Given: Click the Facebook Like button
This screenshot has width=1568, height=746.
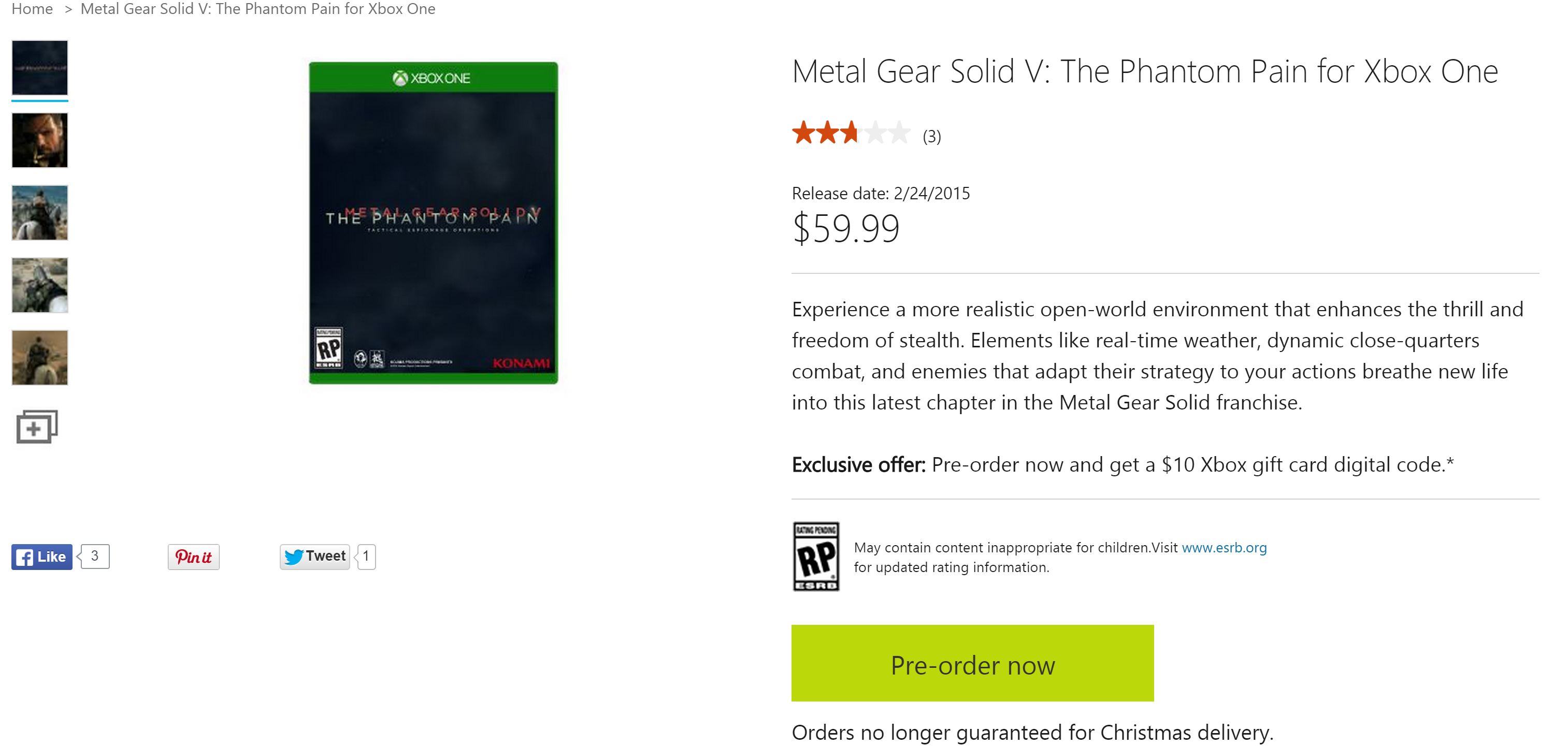Looking at the screenshot, I should pyautogui.click(x=41, y=557).
